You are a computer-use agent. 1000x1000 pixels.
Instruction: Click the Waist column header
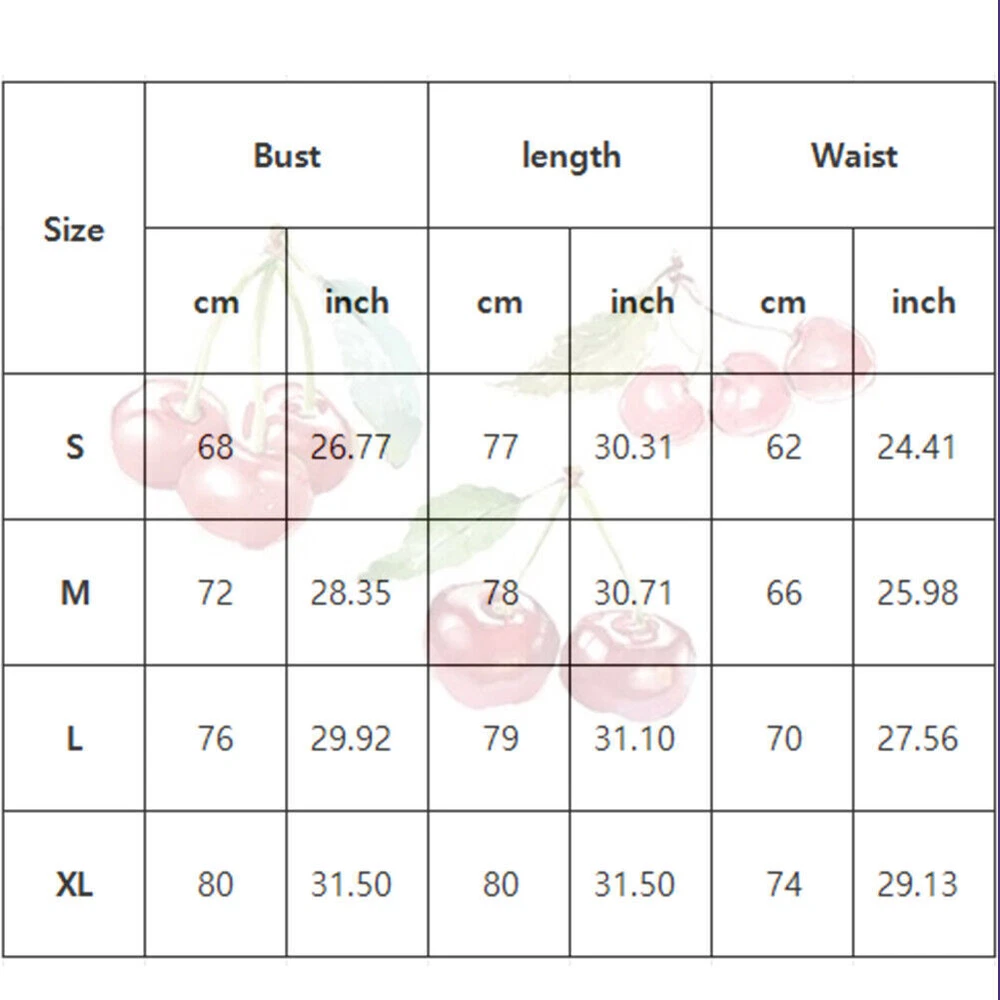tap(854, 156)
